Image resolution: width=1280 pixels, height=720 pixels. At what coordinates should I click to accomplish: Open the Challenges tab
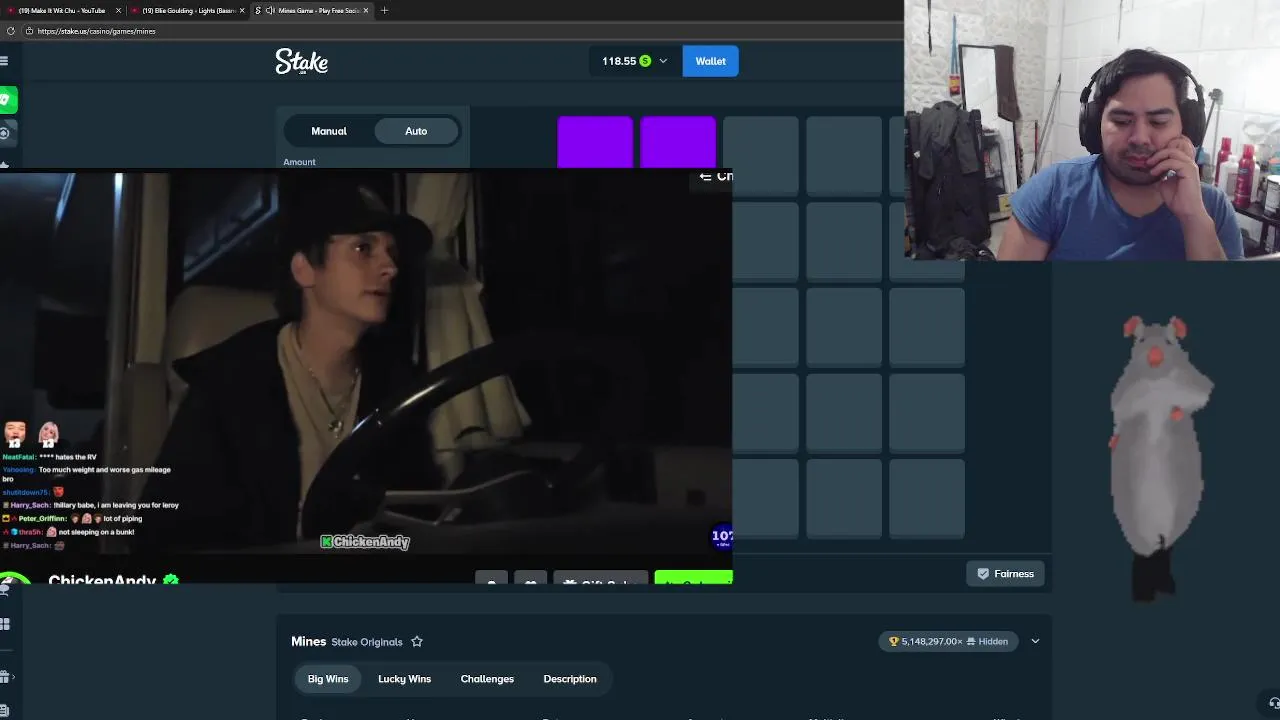pos(487,679)
